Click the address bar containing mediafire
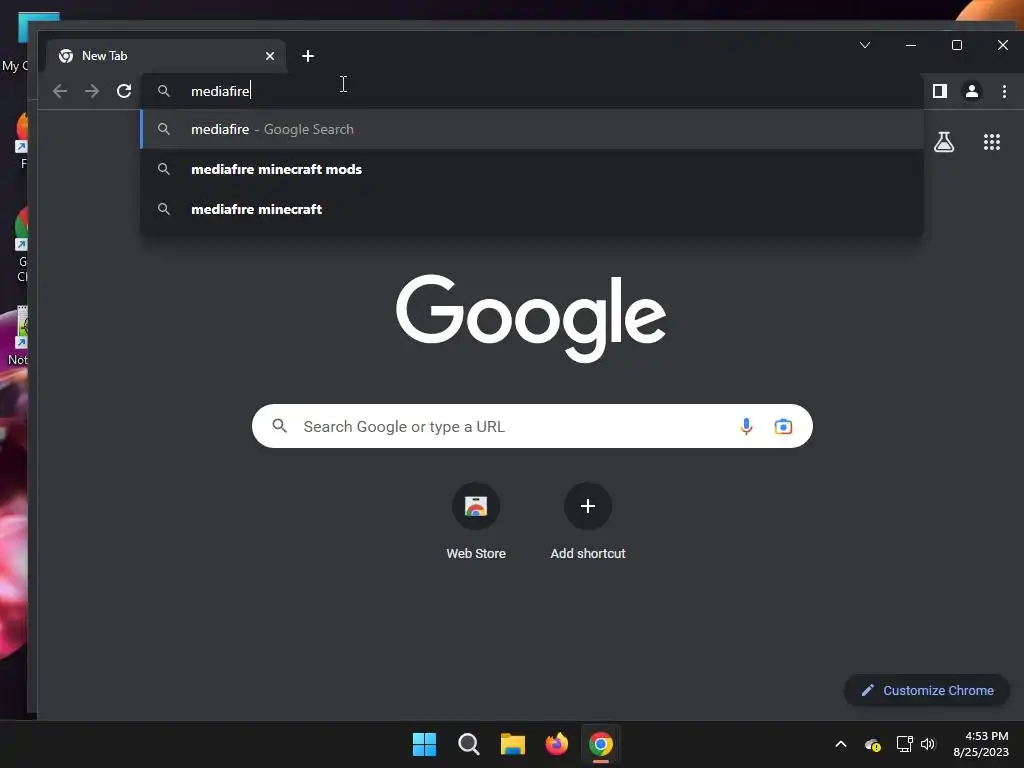Screen dimensions: 1024x768 coord(532,91)
